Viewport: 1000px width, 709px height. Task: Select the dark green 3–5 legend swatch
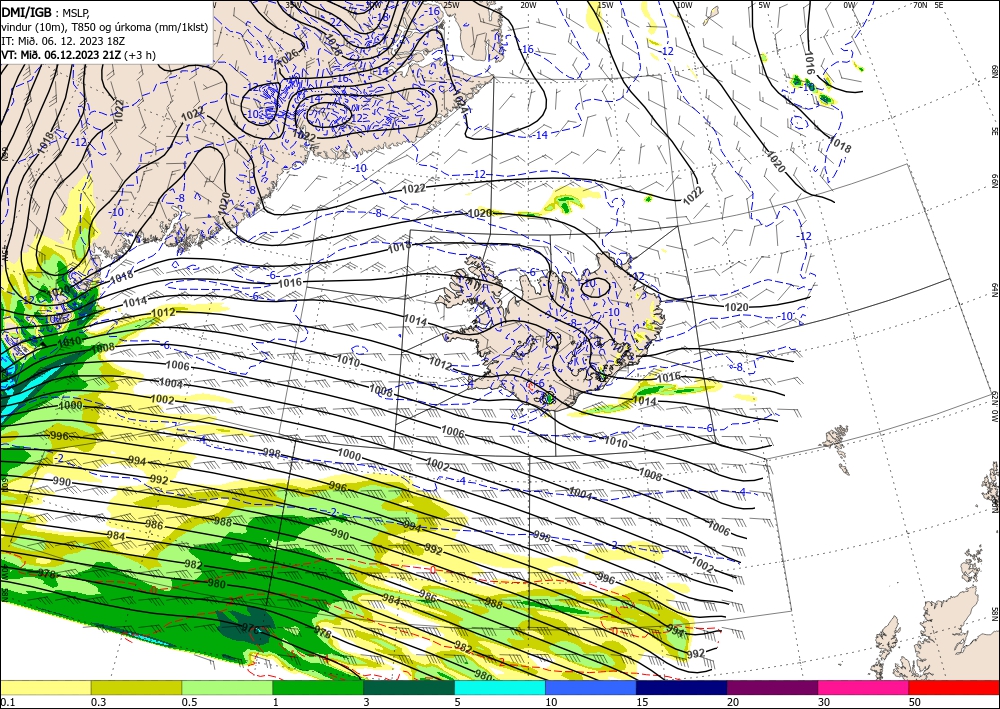[409, 687]
